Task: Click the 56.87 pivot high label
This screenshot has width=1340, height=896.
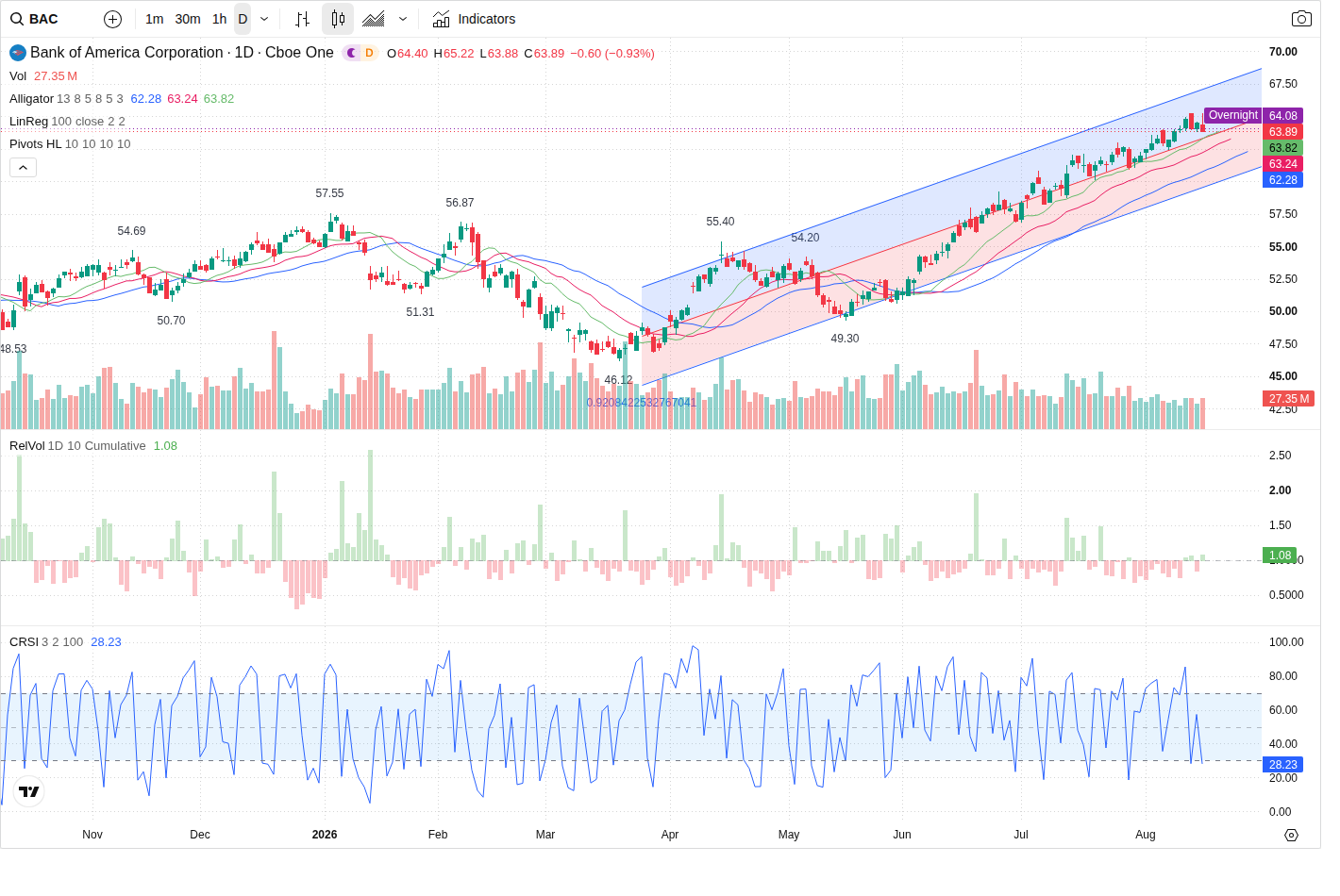Action: [460, 203]
